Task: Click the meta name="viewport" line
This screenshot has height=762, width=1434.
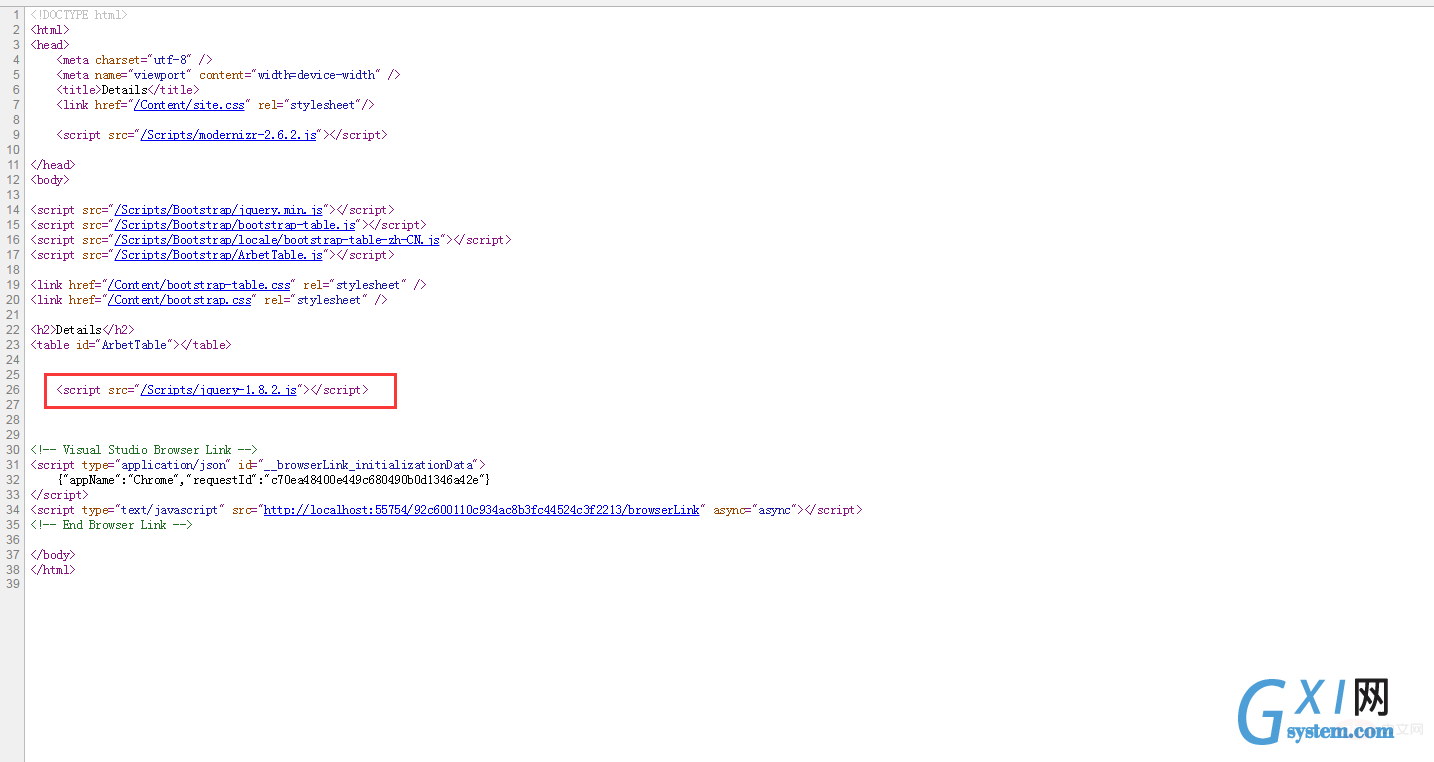Action: pos(228,75)
